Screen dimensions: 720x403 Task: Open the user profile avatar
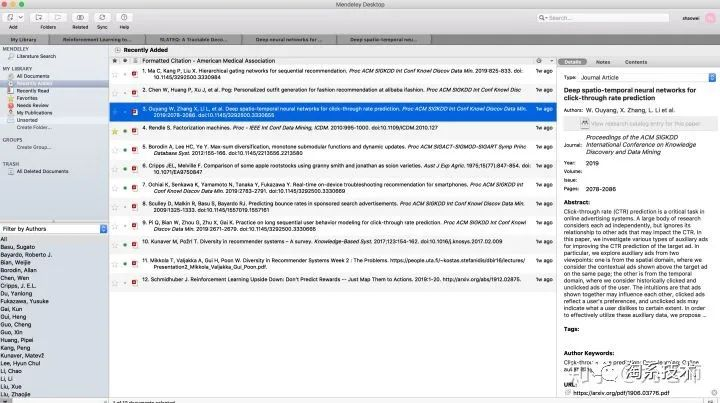click(x=710, y=18)
